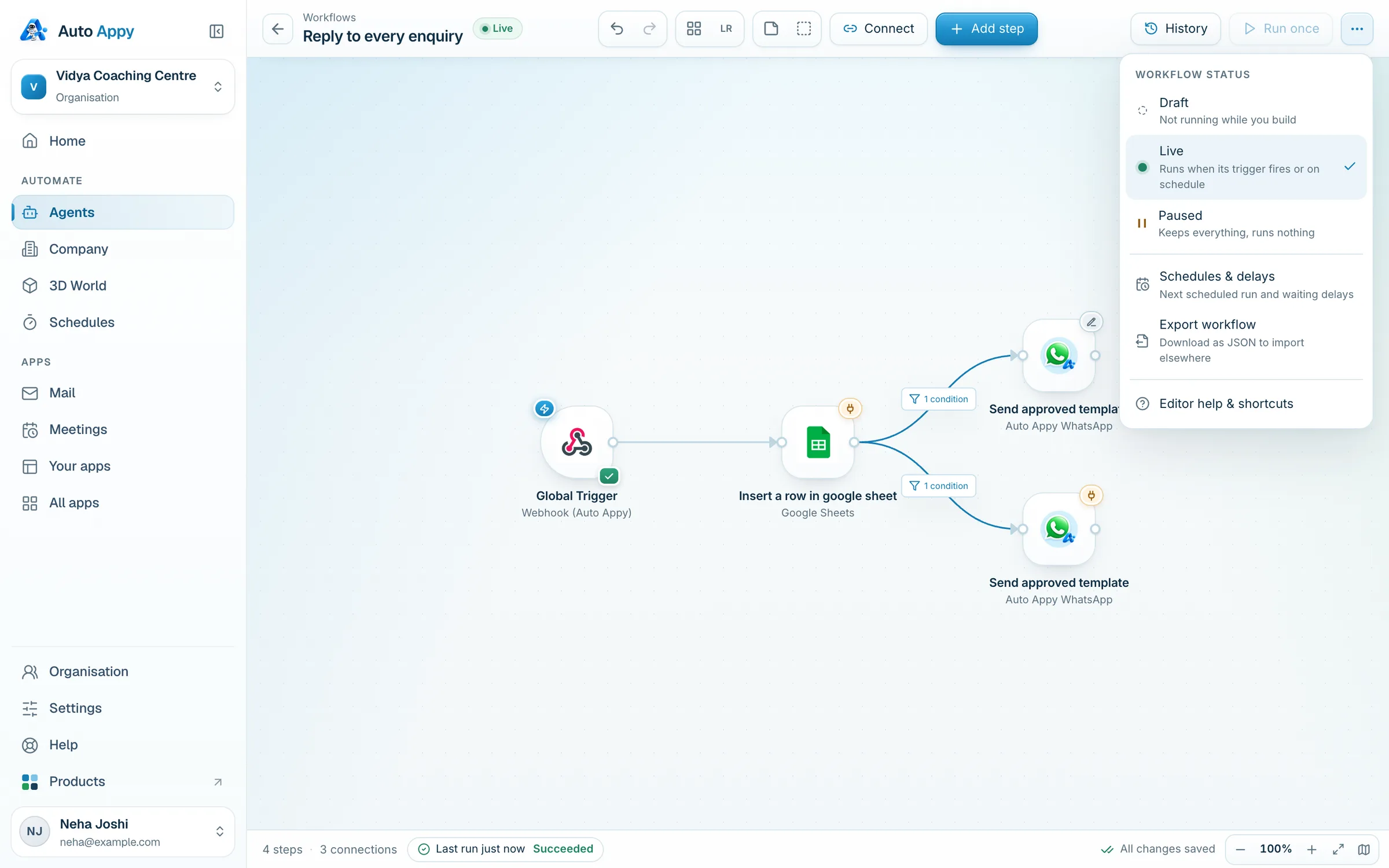Screen dimensions: 1389x868
Task: Open Products external link
Action: (123, 781)
